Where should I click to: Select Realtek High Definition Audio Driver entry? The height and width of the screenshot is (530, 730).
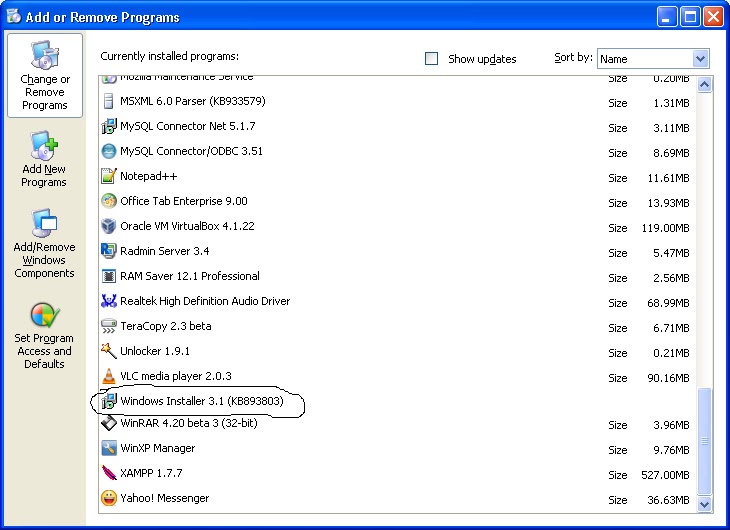pyautogui.click(x=396, y=301)
